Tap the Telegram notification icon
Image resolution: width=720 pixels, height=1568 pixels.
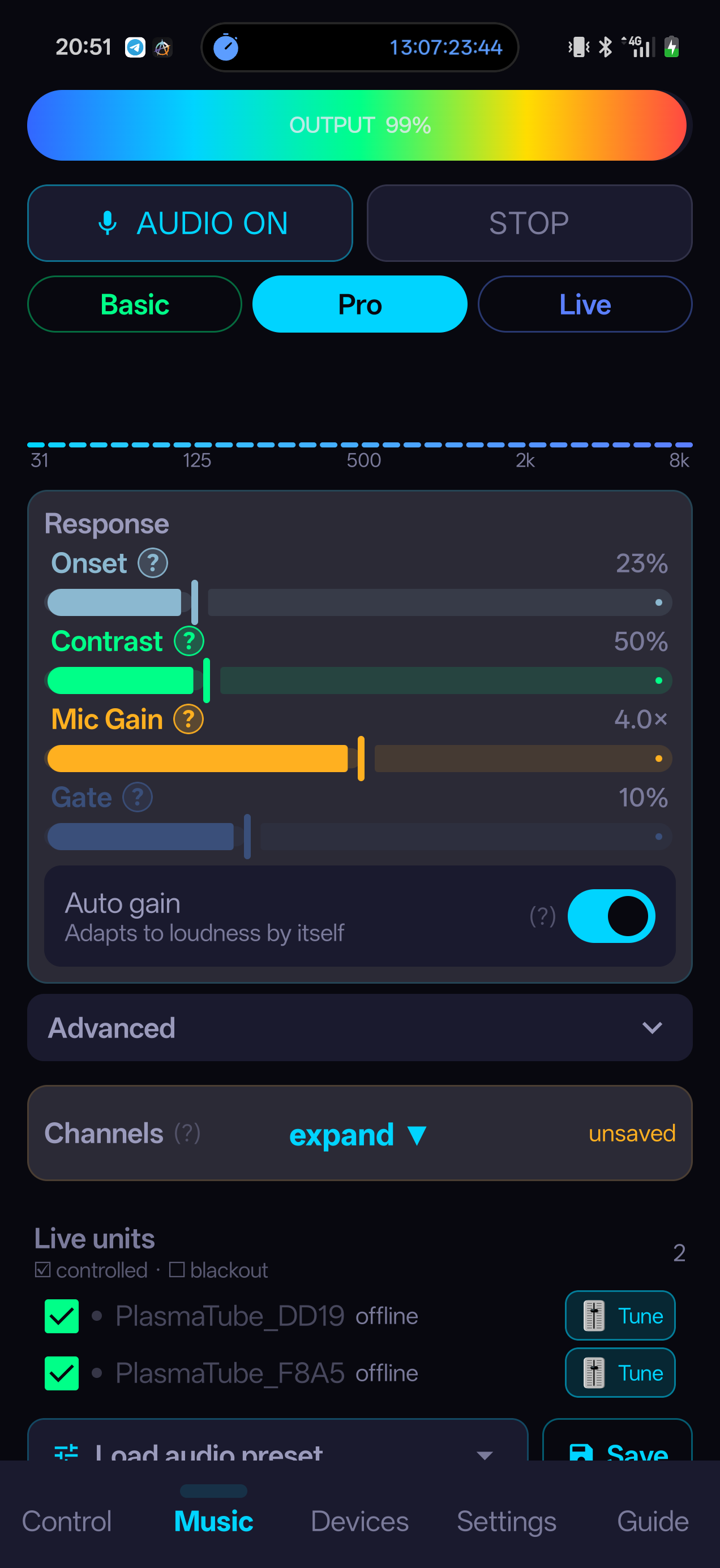pyautogui.click(x=135, y=47)
